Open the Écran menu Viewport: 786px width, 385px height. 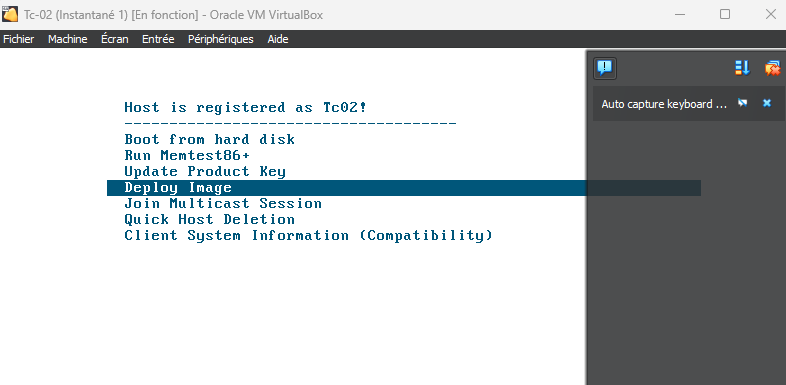point(115,39)
